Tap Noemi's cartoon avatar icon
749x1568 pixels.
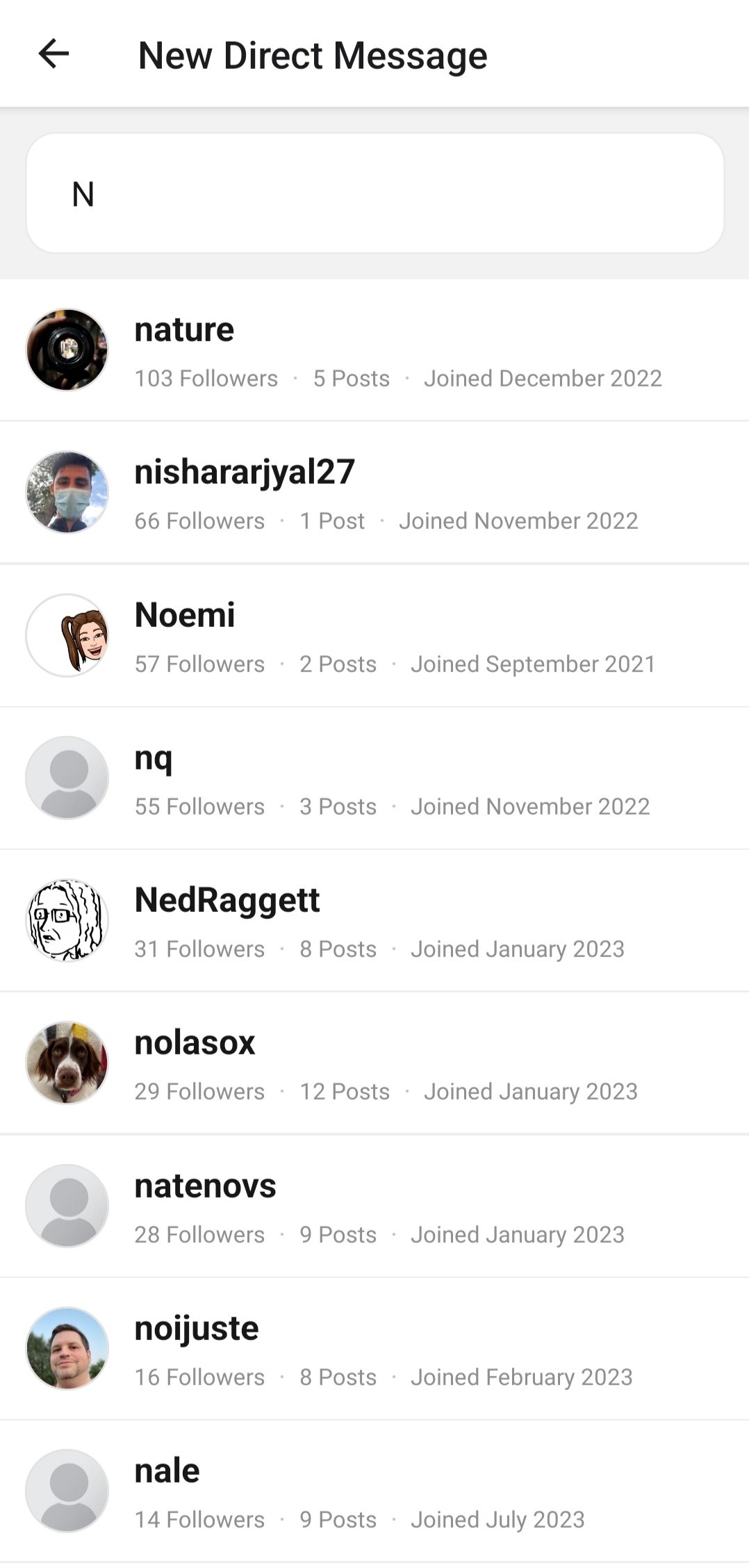click(67, 635)
